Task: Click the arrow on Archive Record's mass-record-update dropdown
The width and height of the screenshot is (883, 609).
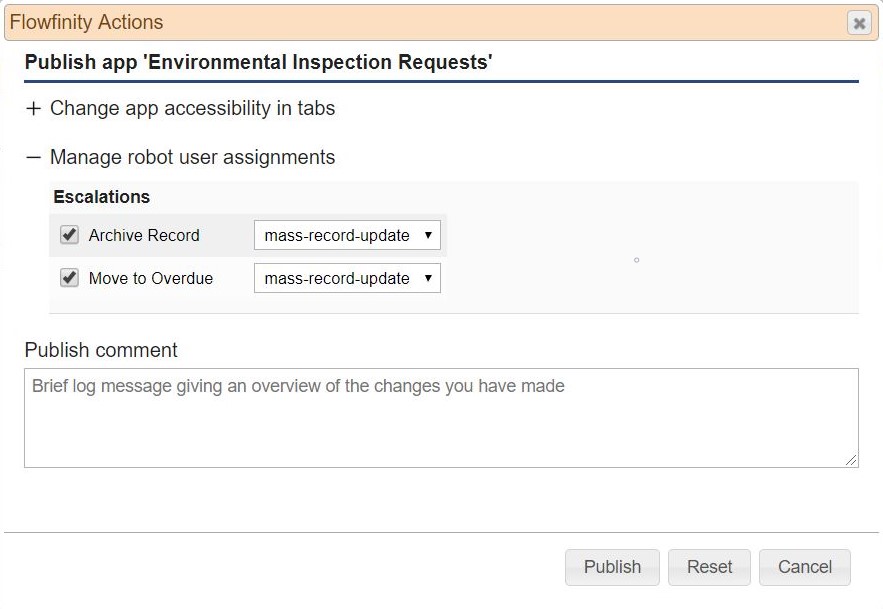Action: coord(428,236)
